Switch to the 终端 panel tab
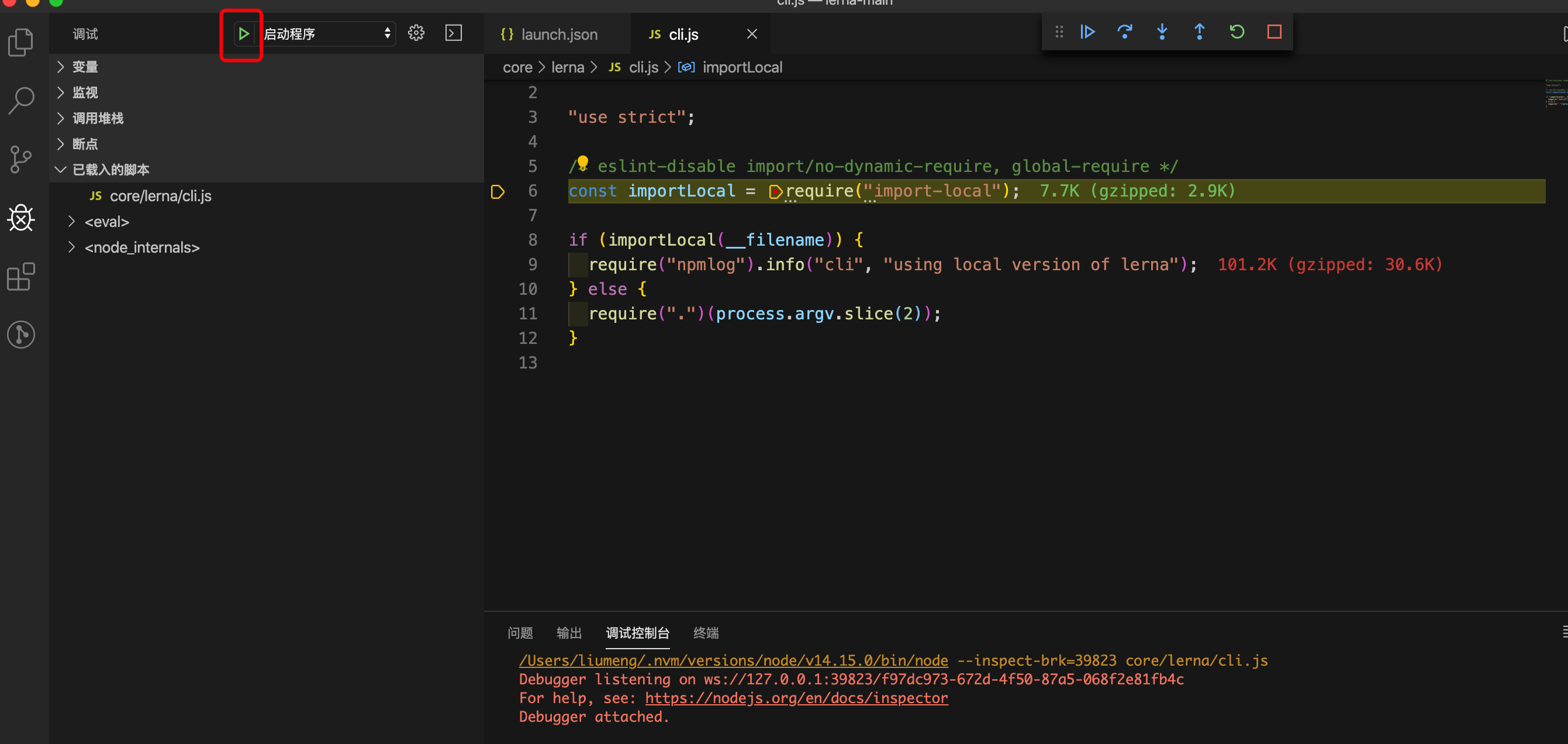The width and height of the screenshot is (1568, 744). (x=706, y=633)
